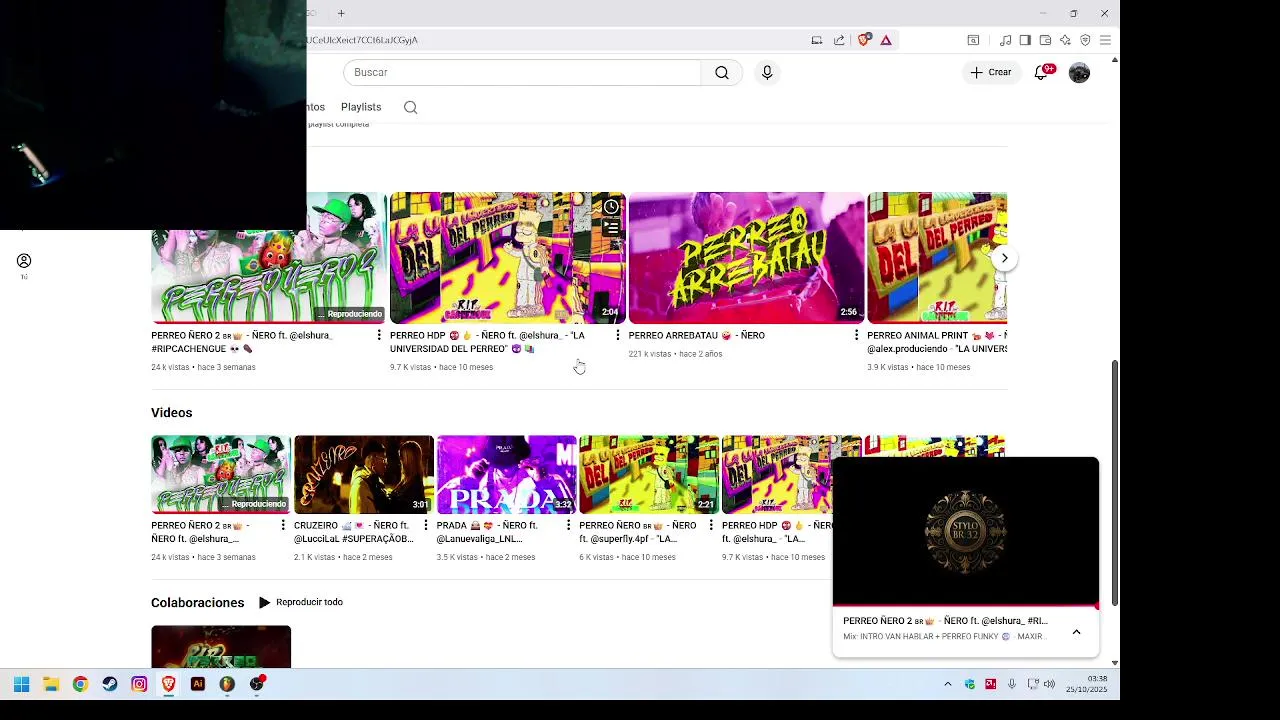The image size is (1280, 720).
Task: Toggle the browser sidebar panel icon
Action: point(1025,40)
